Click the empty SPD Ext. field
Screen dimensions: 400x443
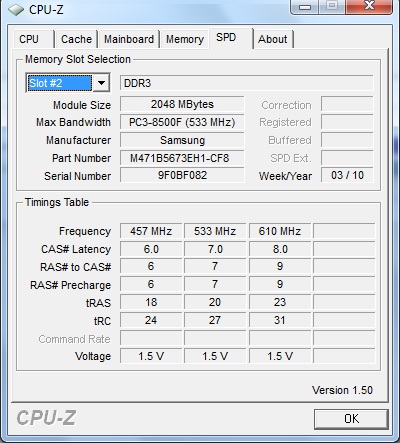point(347,158)
